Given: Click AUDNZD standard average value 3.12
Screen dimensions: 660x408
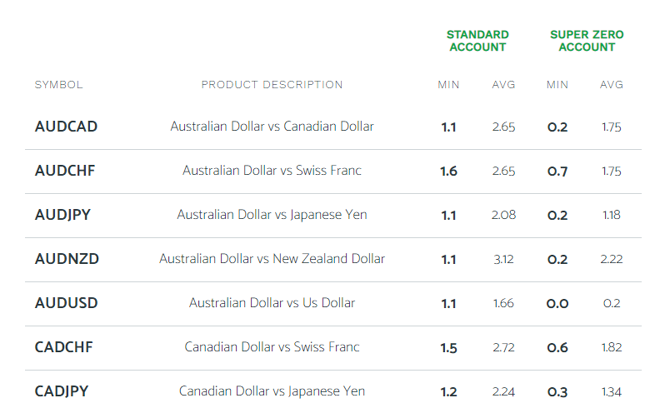Looking at the screenshot, I should point(503,259).
